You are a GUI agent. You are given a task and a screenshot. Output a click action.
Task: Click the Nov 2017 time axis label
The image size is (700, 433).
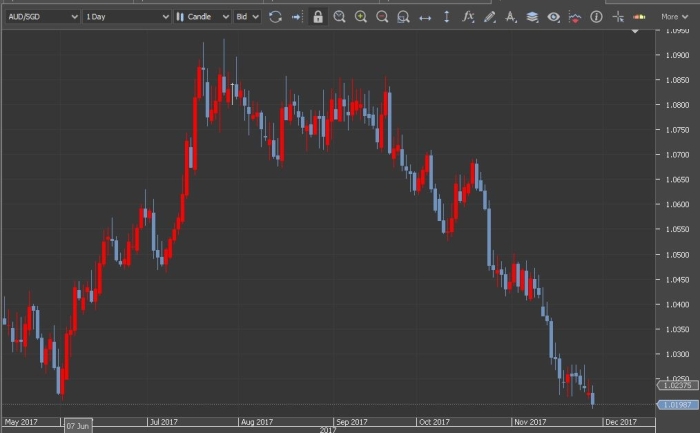pyautogui.click(x=530, y=422)
